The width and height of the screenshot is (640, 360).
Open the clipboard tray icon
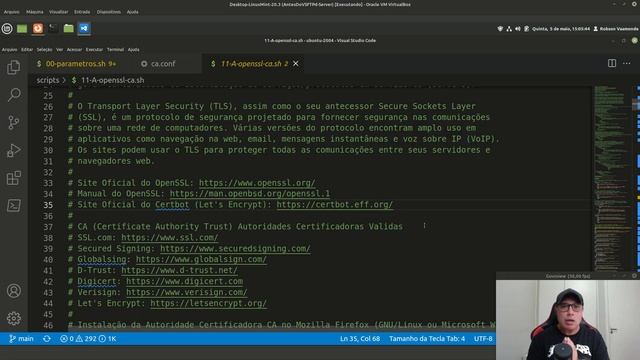click(527, 29)
